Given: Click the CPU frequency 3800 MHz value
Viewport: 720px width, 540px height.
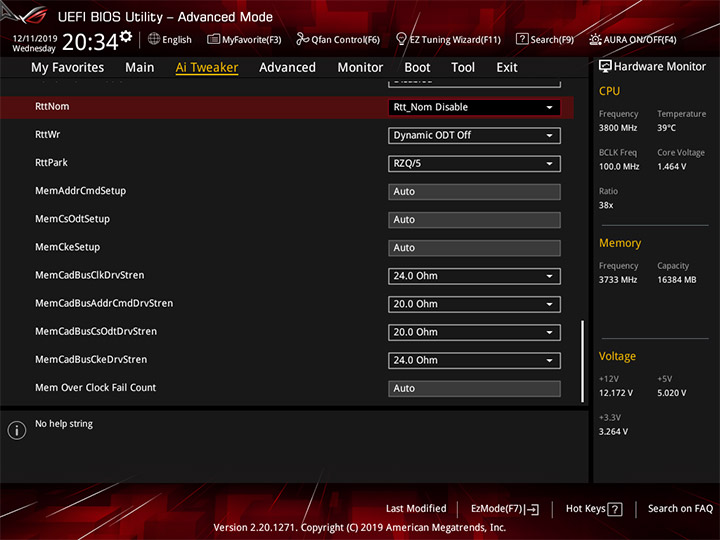Looking at the screenshot, I should point(618,128).
